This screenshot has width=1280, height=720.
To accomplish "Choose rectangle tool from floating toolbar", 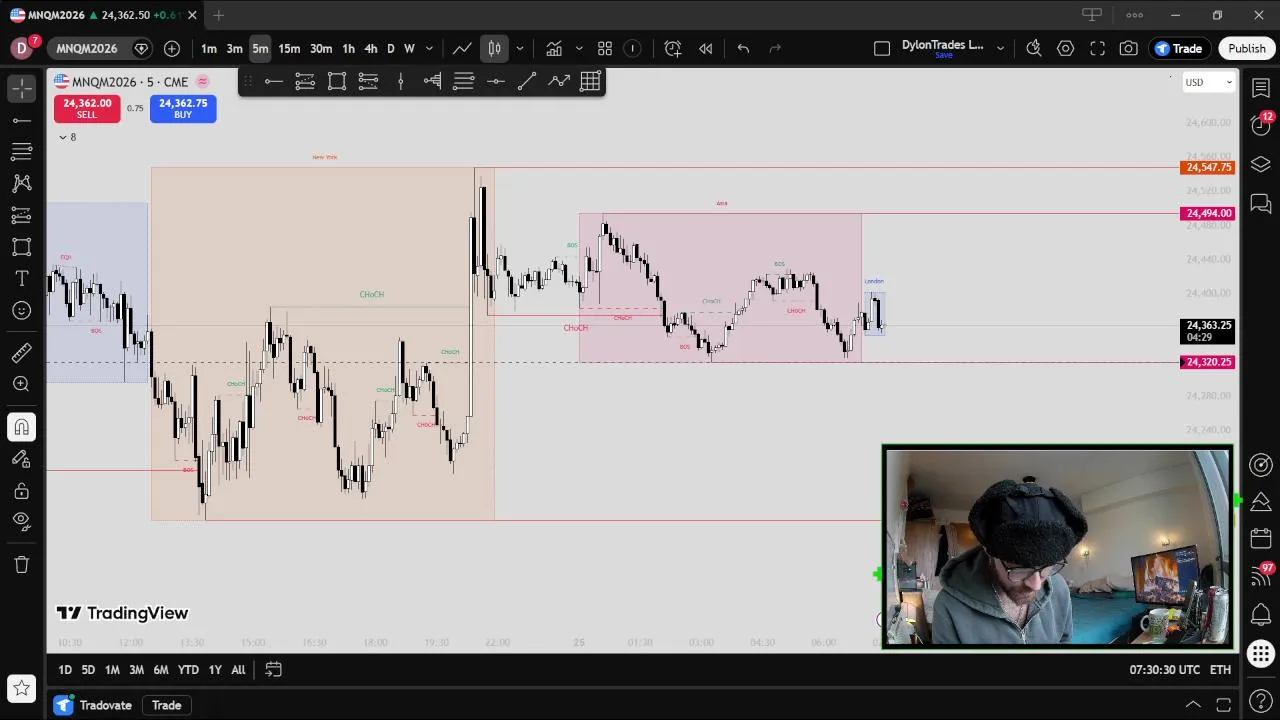I will coord(337,82).
